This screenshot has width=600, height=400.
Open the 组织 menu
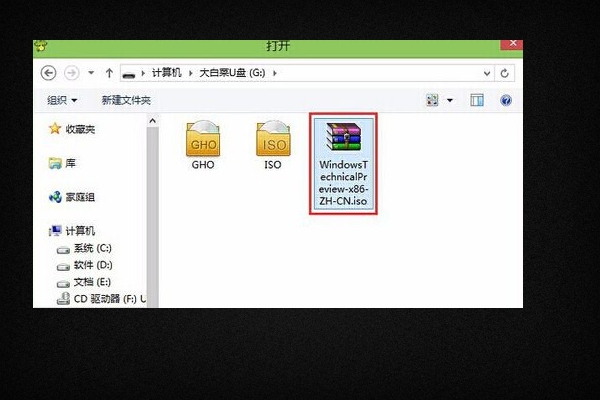[x=61, y=101]
